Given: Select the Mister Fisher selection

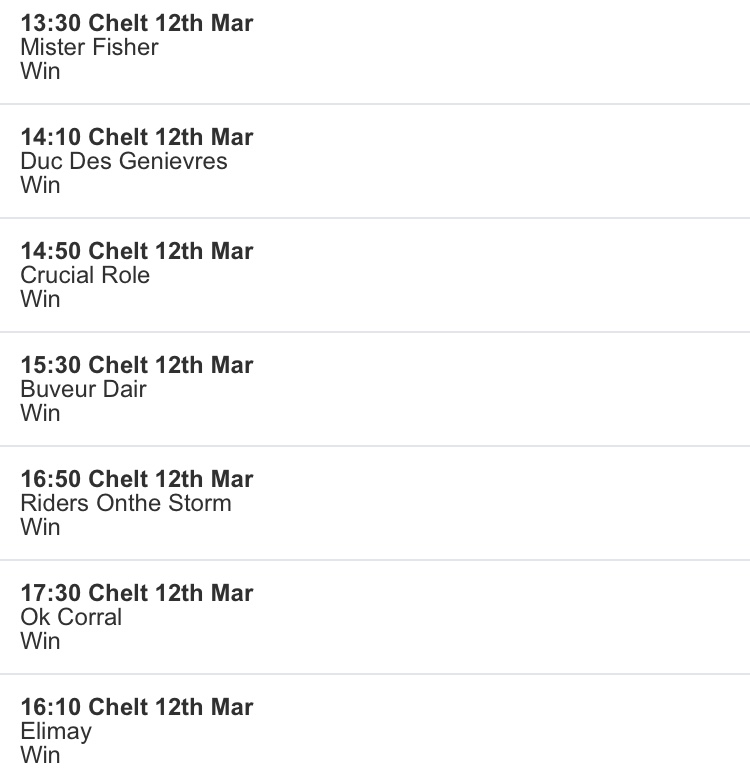Looking at the screenshot, I should pyautogui.click(x=89, y=47).
